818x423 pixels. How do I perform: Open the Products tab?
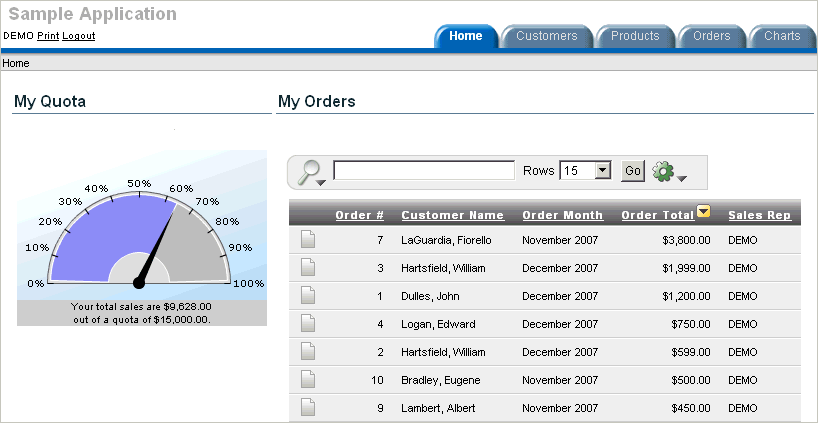635,36
